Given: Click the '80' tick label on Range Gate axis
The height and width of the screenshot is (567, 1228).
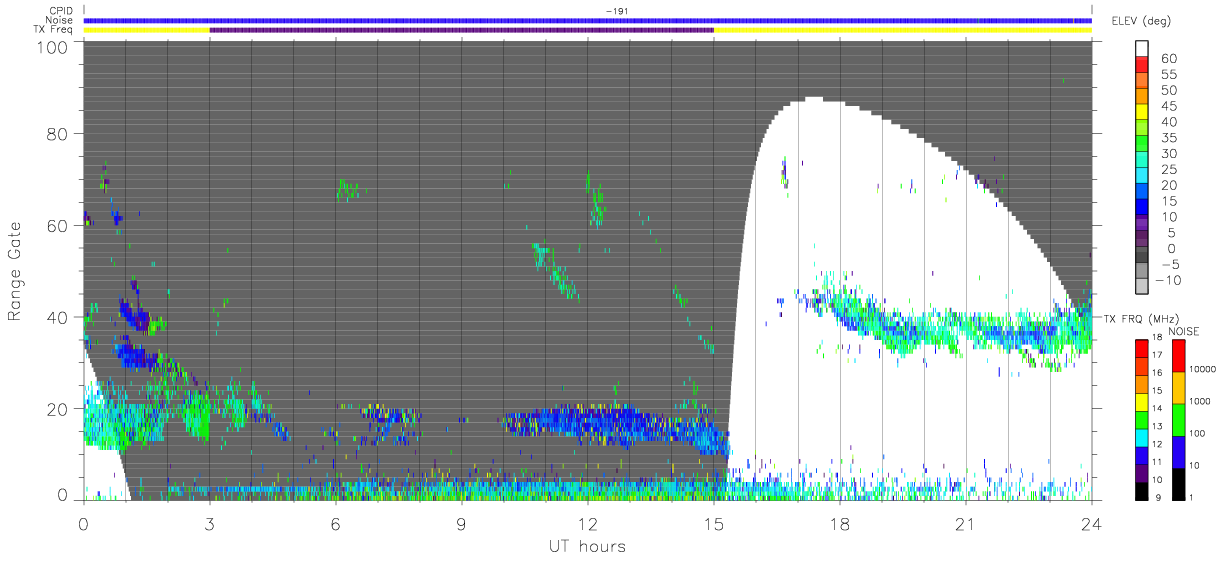Looking at the screenshot, I should (58, 133).
